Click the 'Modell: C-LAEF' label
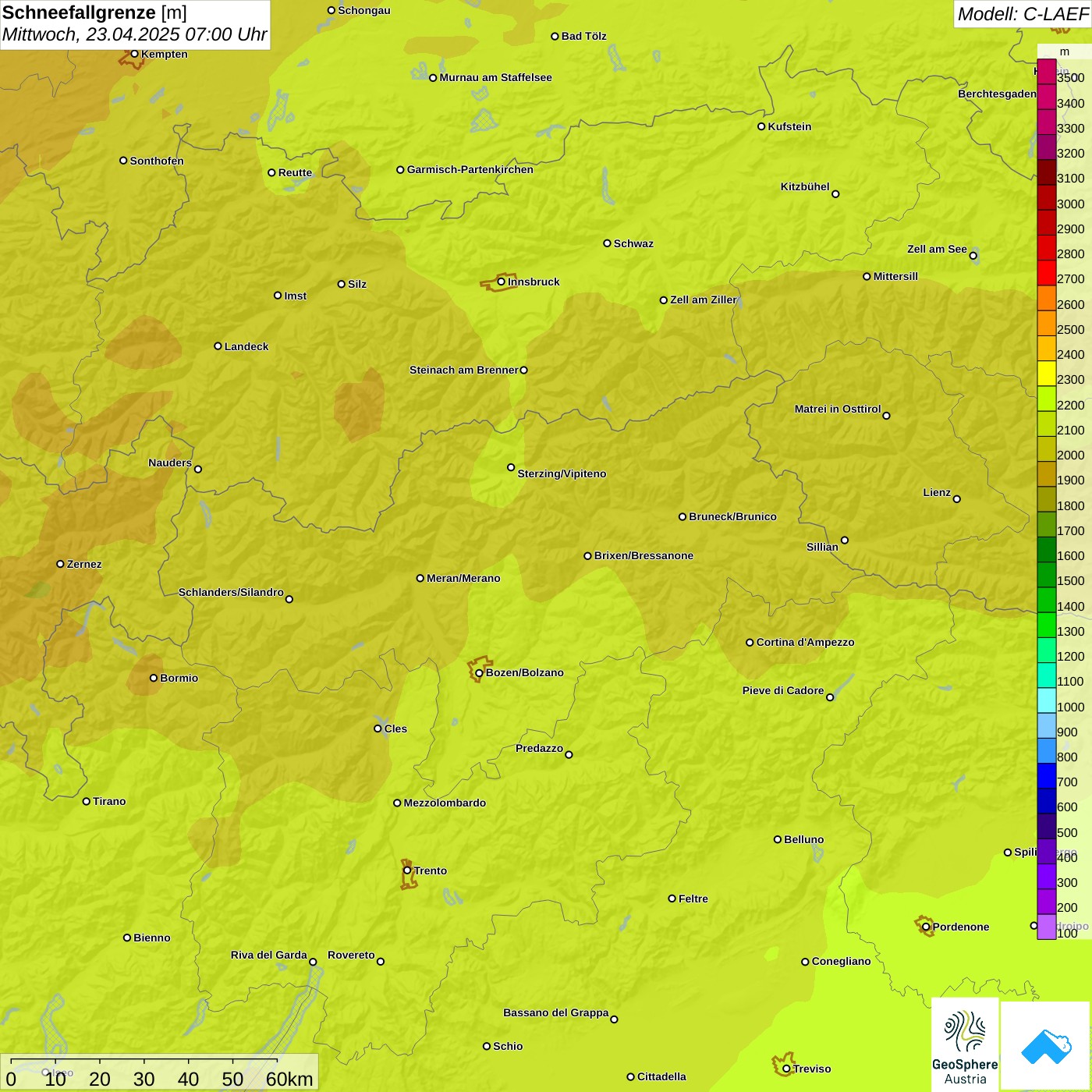 (x=1023, y=14)
